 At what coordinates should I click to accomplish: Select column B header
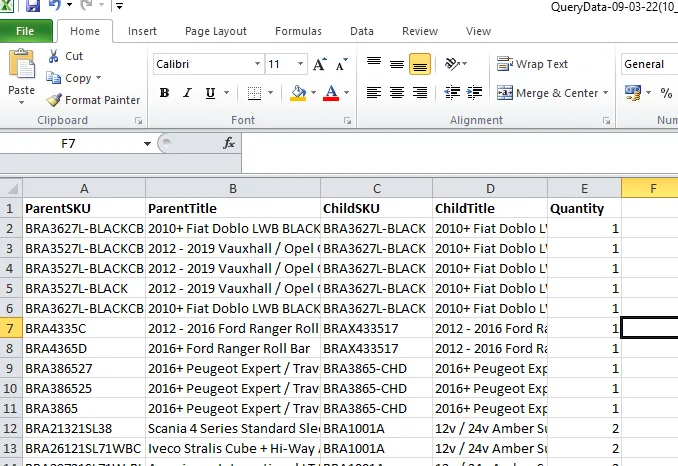(233, 188)
